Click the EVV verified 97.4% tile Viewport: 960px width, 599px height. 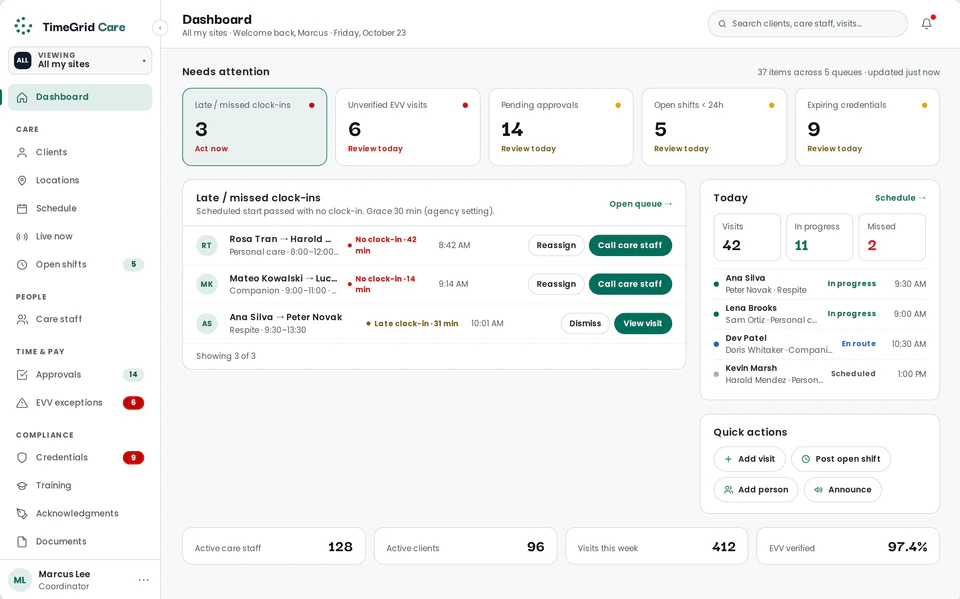coord(848,546)
